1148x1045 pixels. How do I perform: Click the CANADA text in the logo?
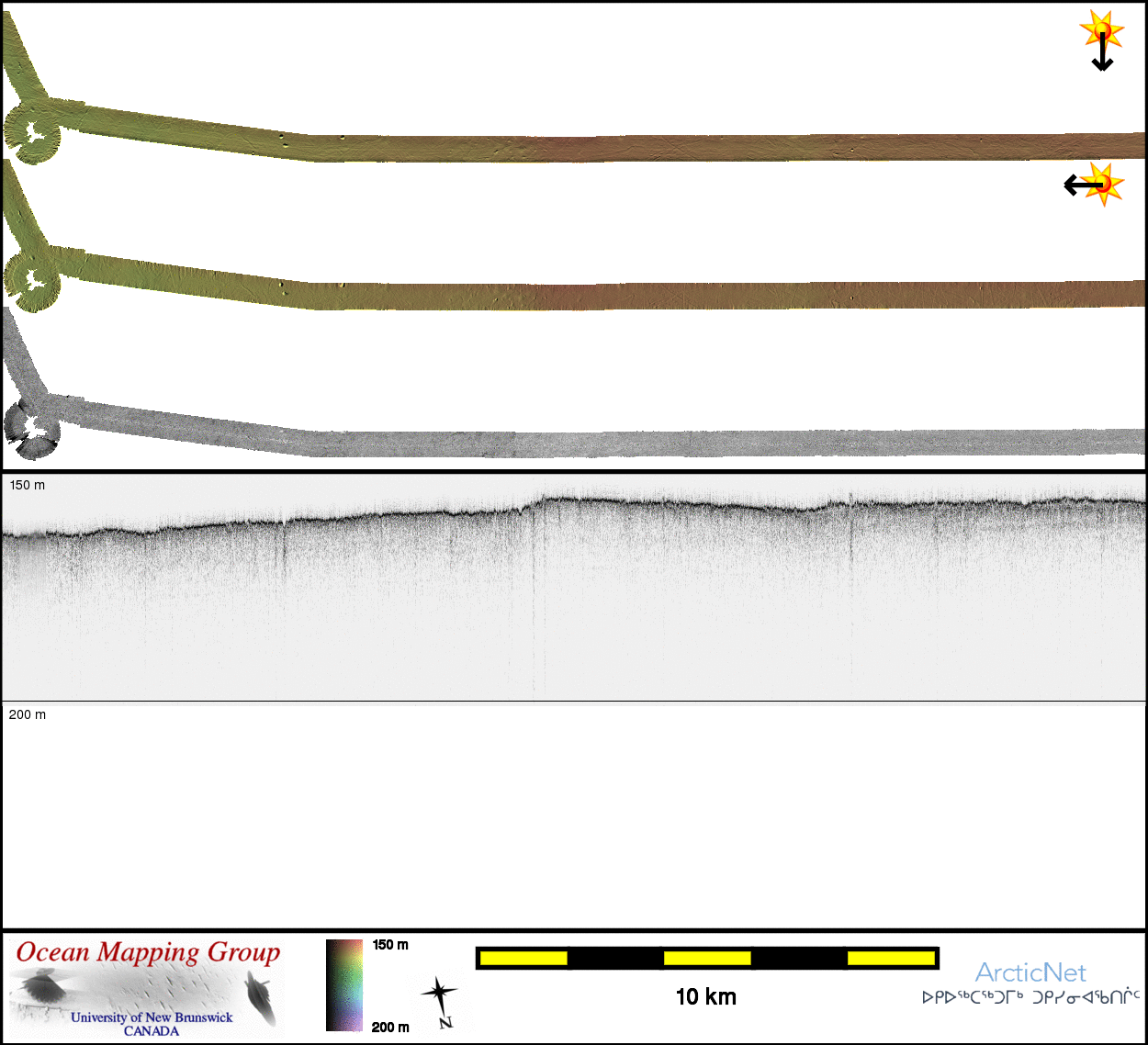coord(152,1031)
